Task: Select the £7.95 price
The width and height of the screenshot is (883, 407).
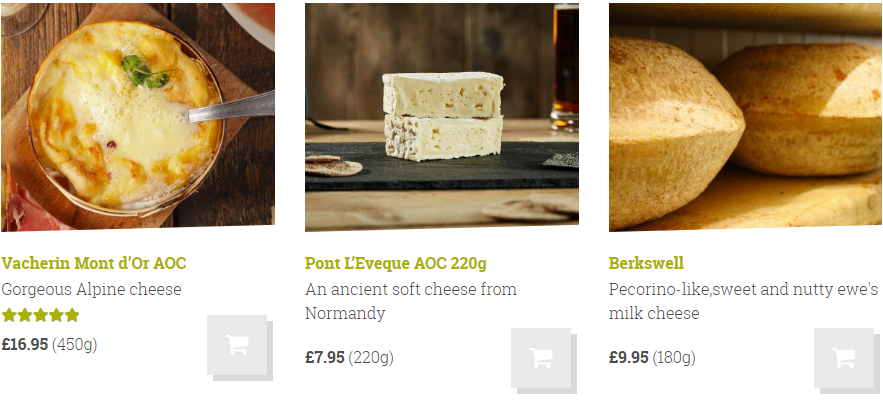Action: [325, 357]
